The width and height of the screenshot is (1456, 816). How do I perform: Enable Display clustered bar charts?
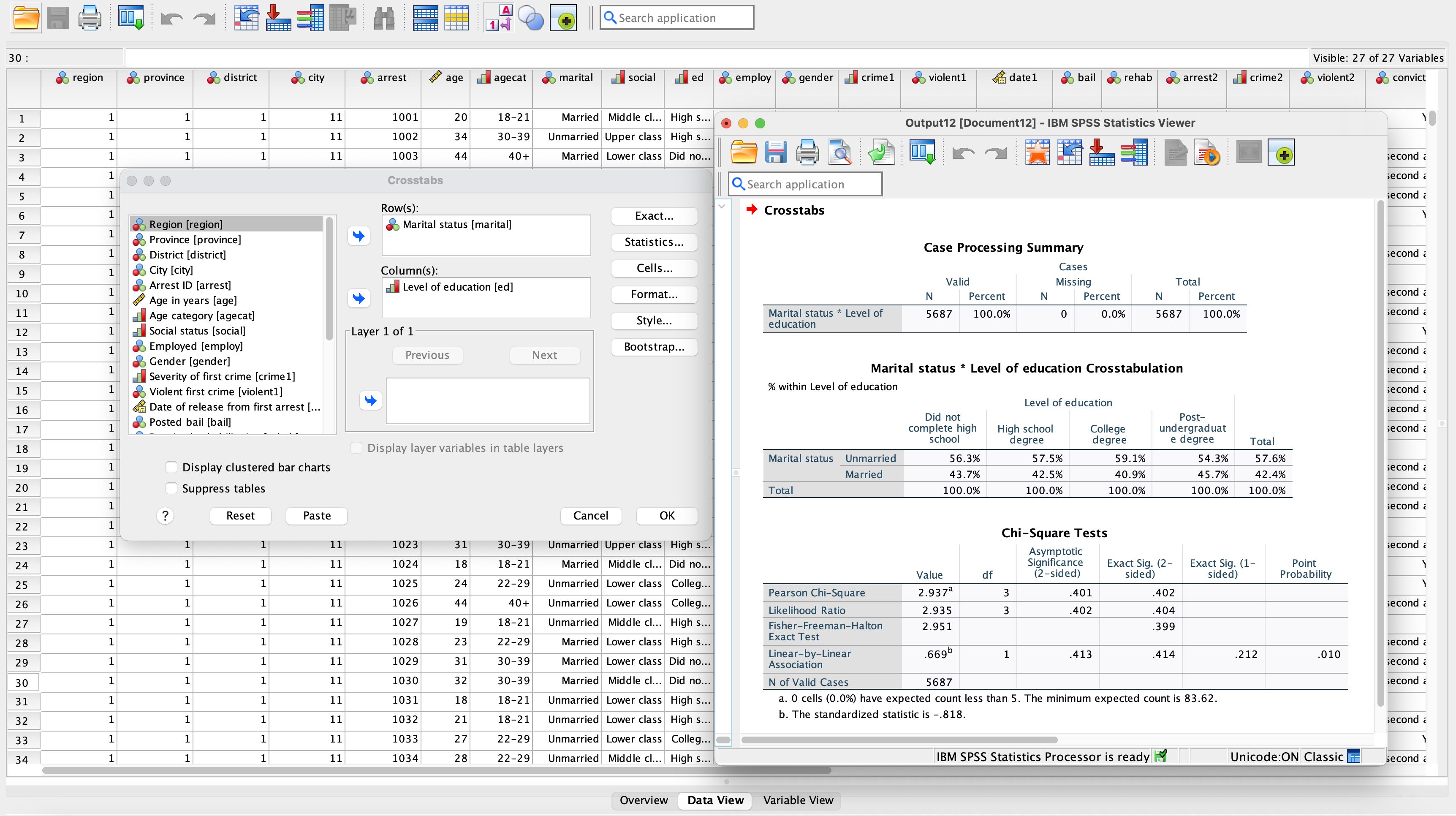172,467
